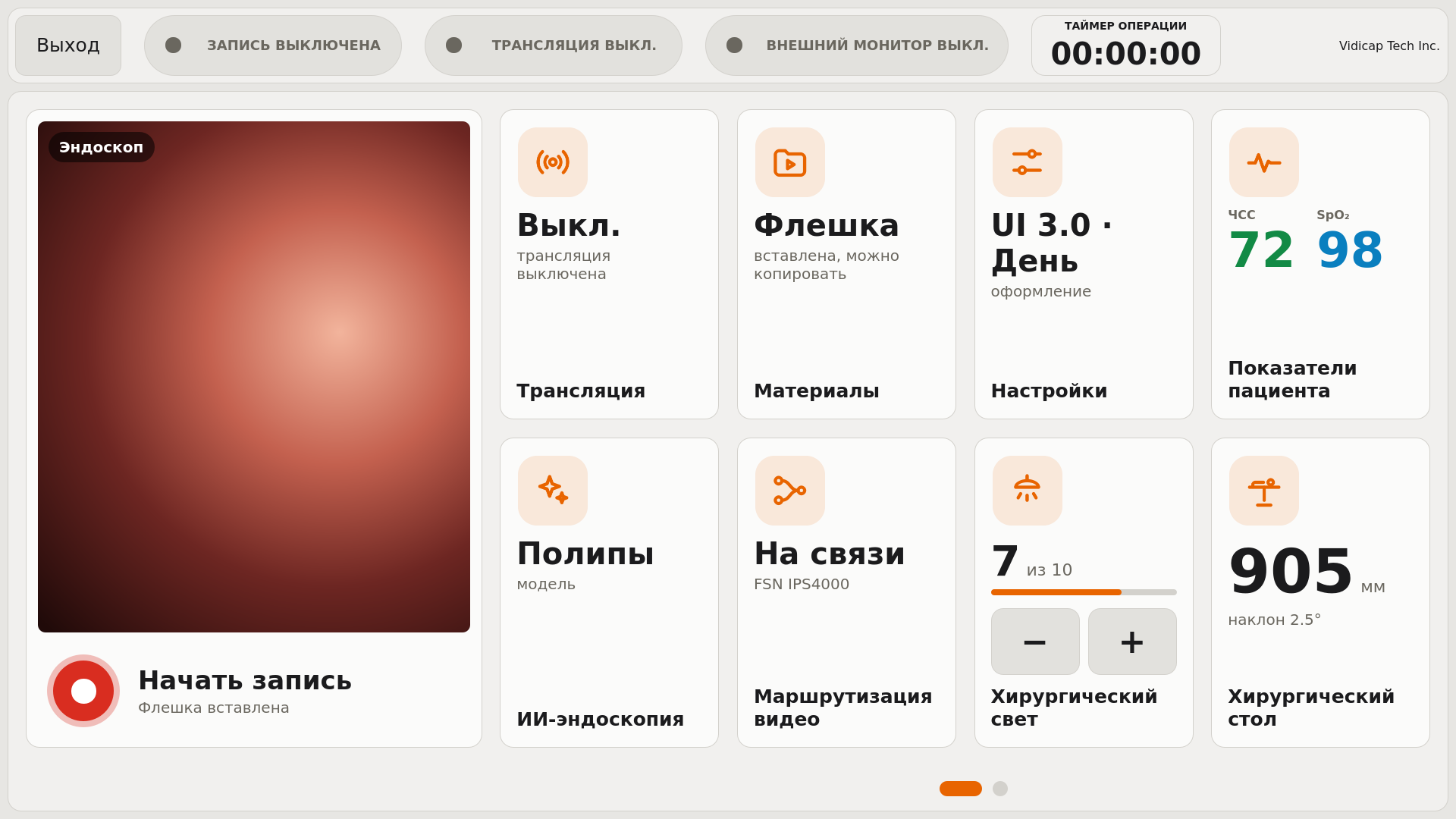Click the surgical light brightness bar
The height and width of the screenshot is (819, 1456).
tap(1084, 592)
